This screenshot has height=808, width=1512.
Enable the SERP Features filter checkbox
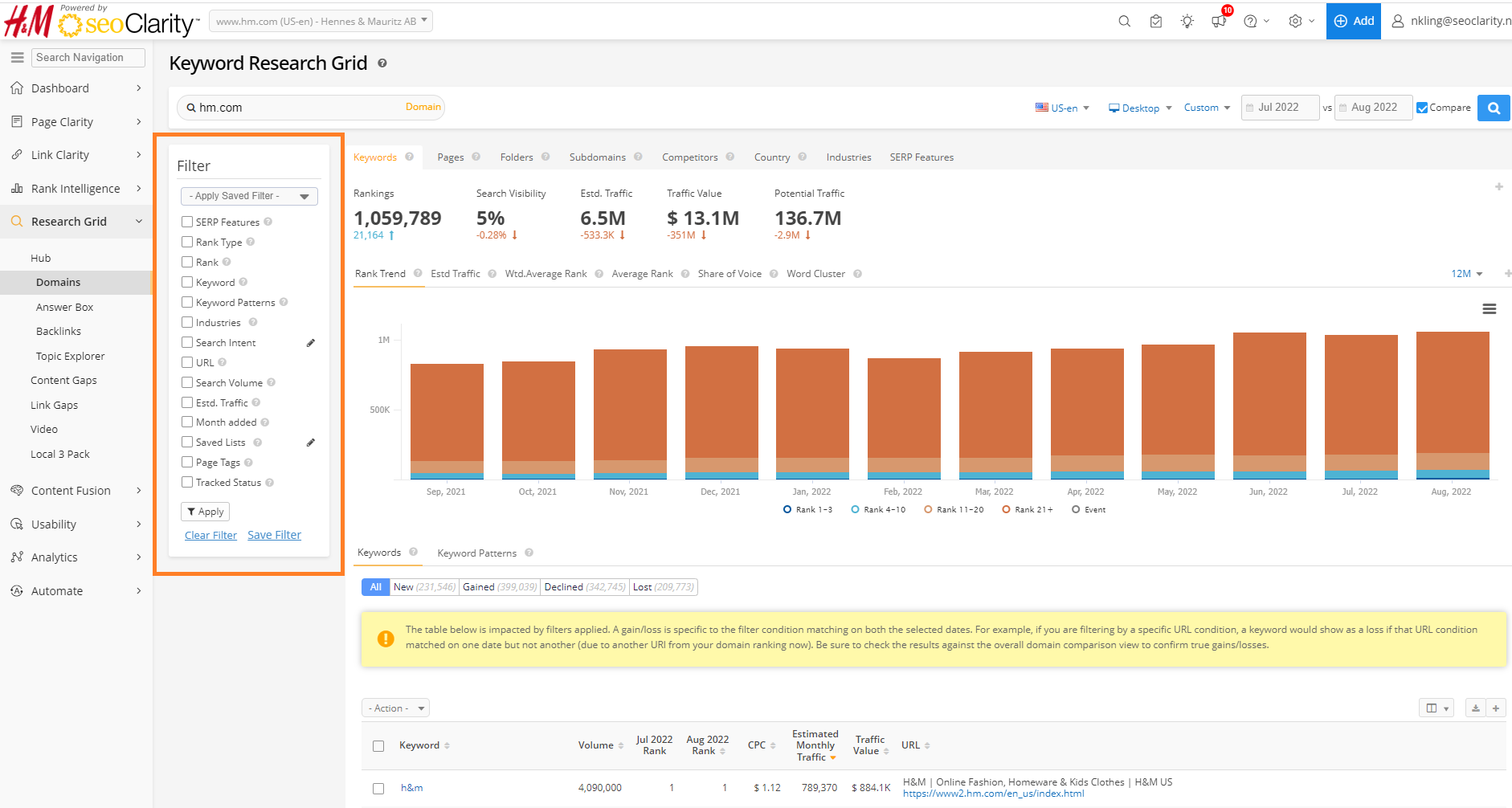point(187,222)
